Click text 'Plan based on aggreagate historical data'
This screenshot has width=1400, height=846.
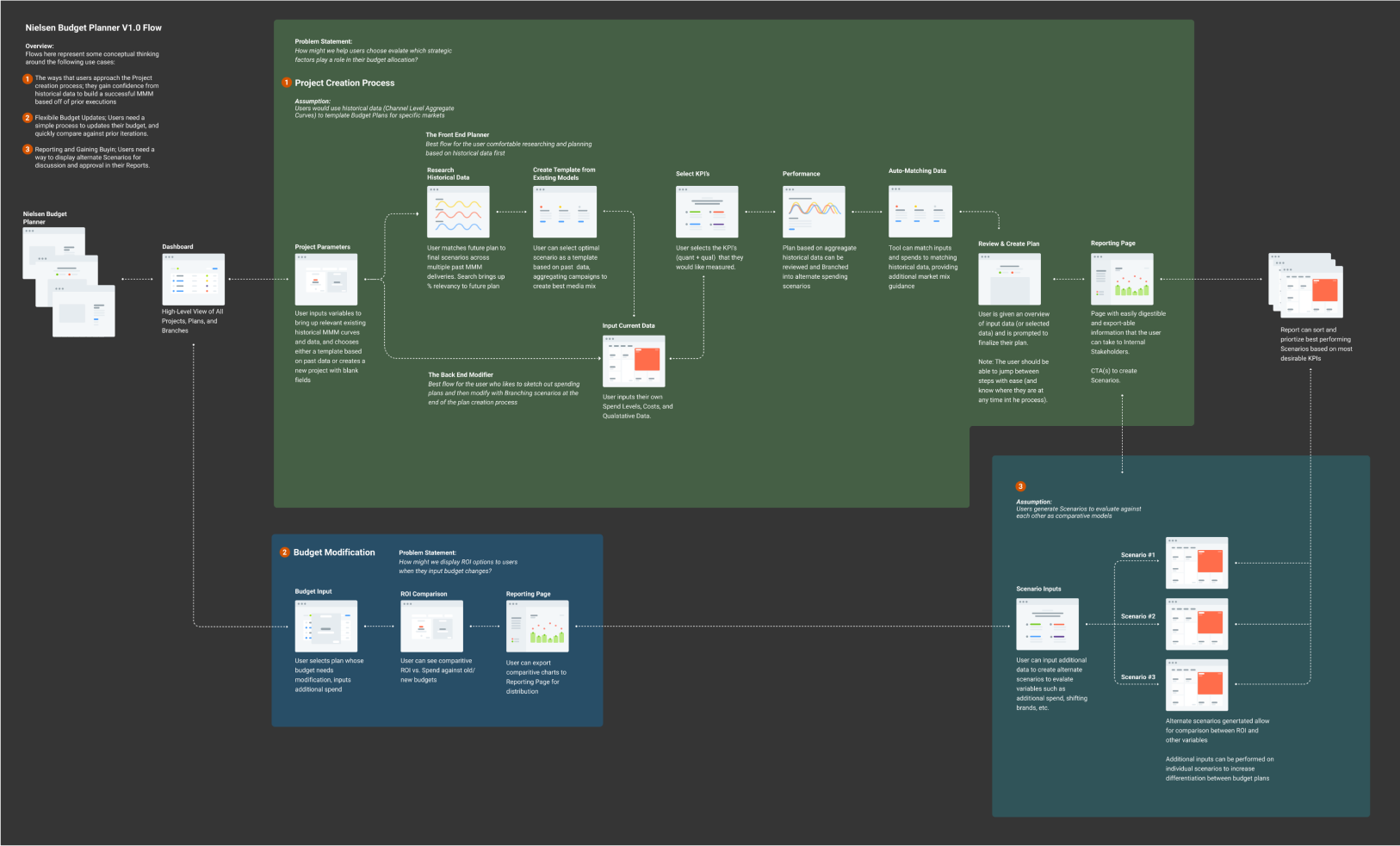click(x=820, y=267)
